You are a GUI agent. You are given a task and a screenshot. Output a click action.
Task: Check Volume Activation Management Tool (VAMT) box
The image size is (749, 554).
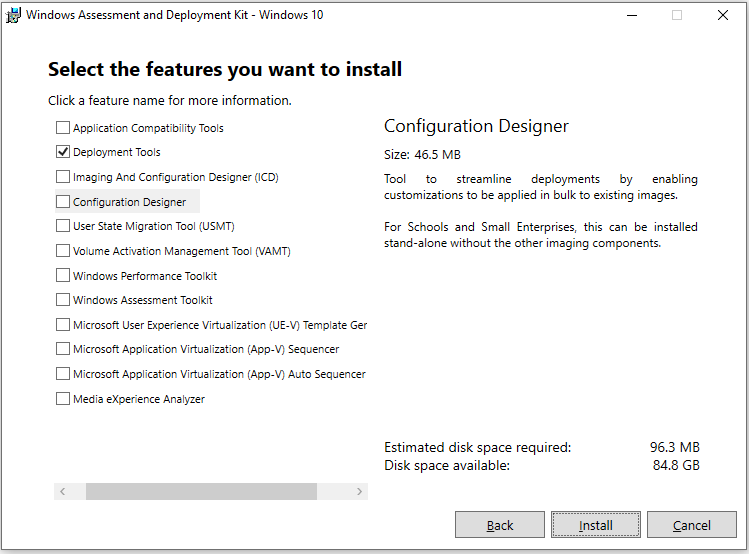click(63, 251)
